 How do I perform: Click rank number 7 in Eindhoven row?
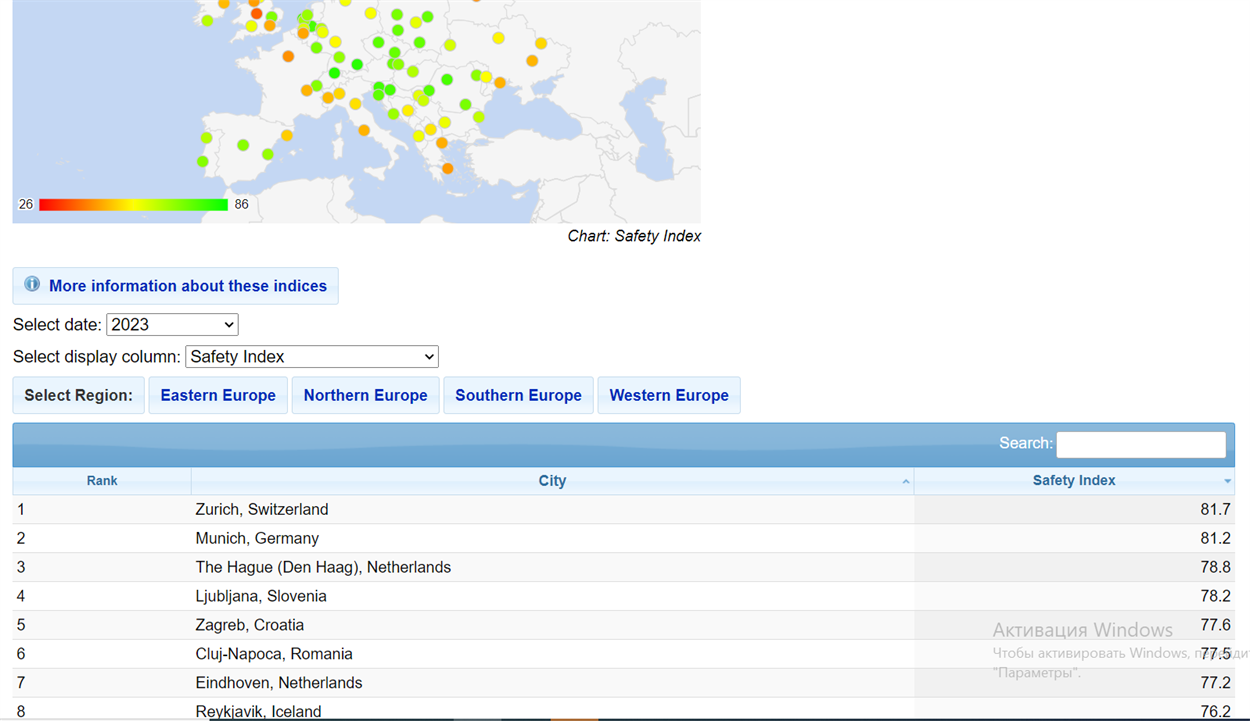[x=21, y=683]
